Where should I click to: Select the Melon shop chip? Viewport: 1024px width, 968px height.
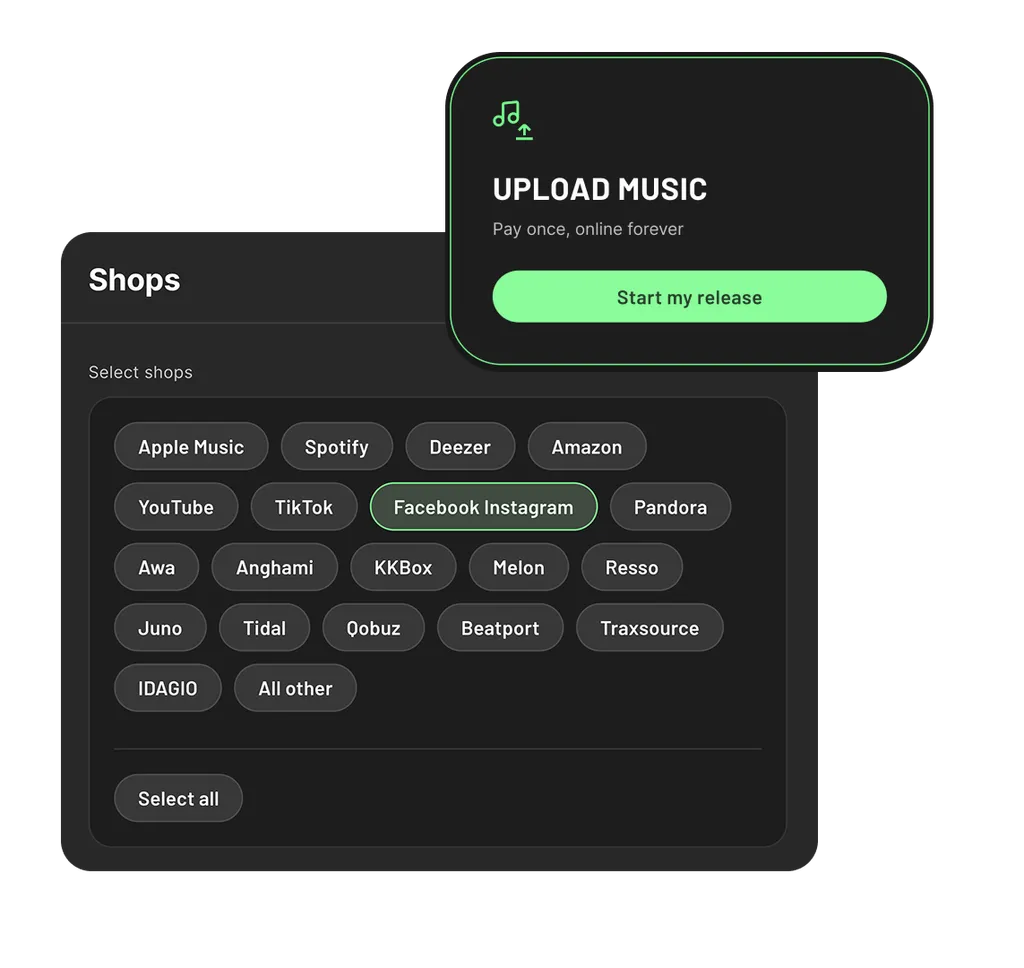(519, 567)
